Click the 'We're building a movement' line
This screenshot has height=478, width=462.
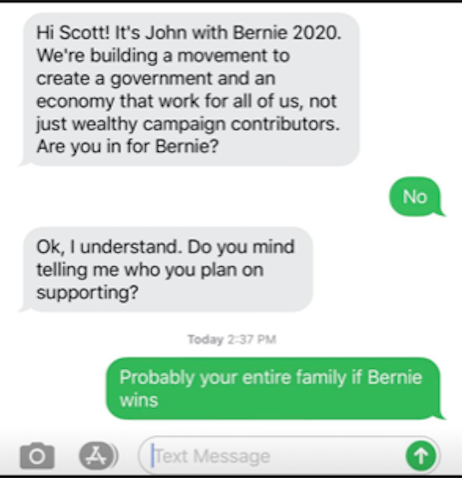click(x=163, y=55)
